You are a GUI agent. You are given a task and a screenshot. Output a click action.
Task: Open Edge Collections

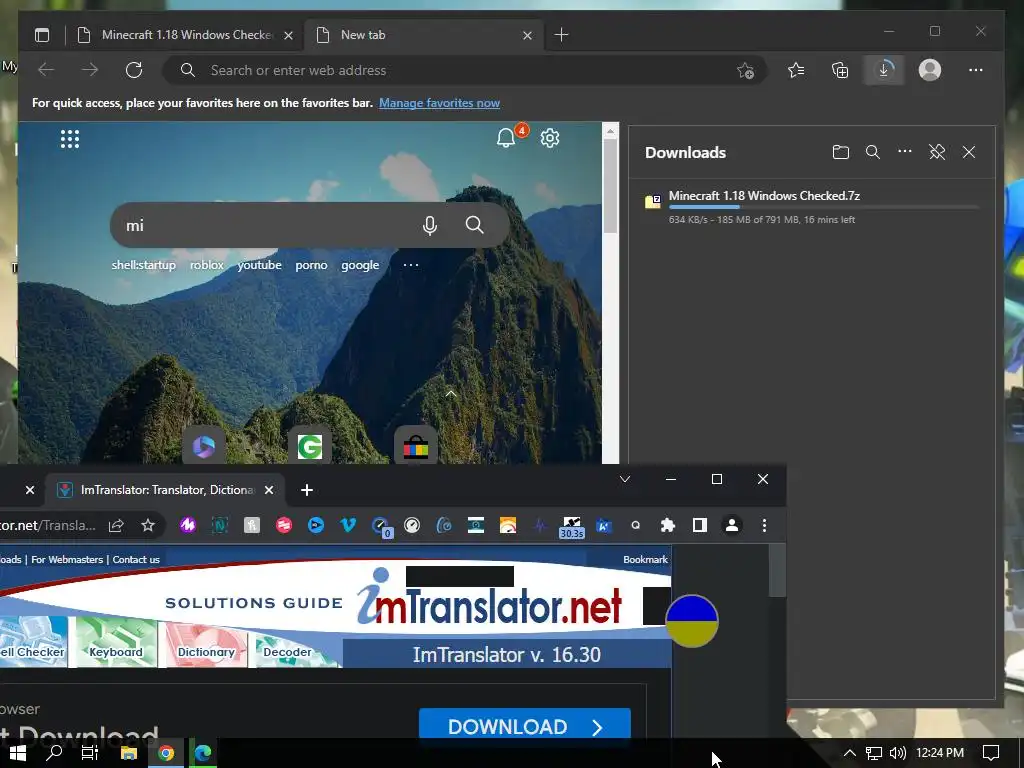(840, 70)
